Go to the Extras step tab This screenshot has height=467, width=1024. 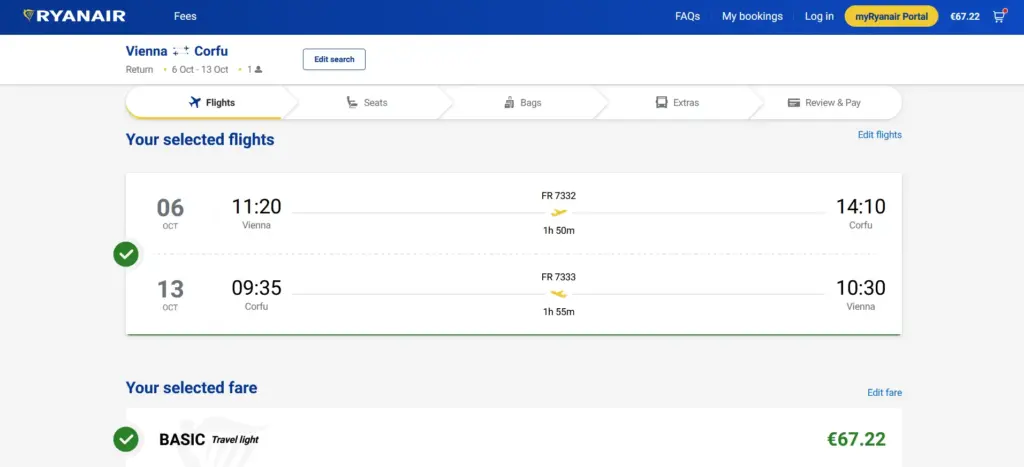pyautogui.click(x=677, y=103)
